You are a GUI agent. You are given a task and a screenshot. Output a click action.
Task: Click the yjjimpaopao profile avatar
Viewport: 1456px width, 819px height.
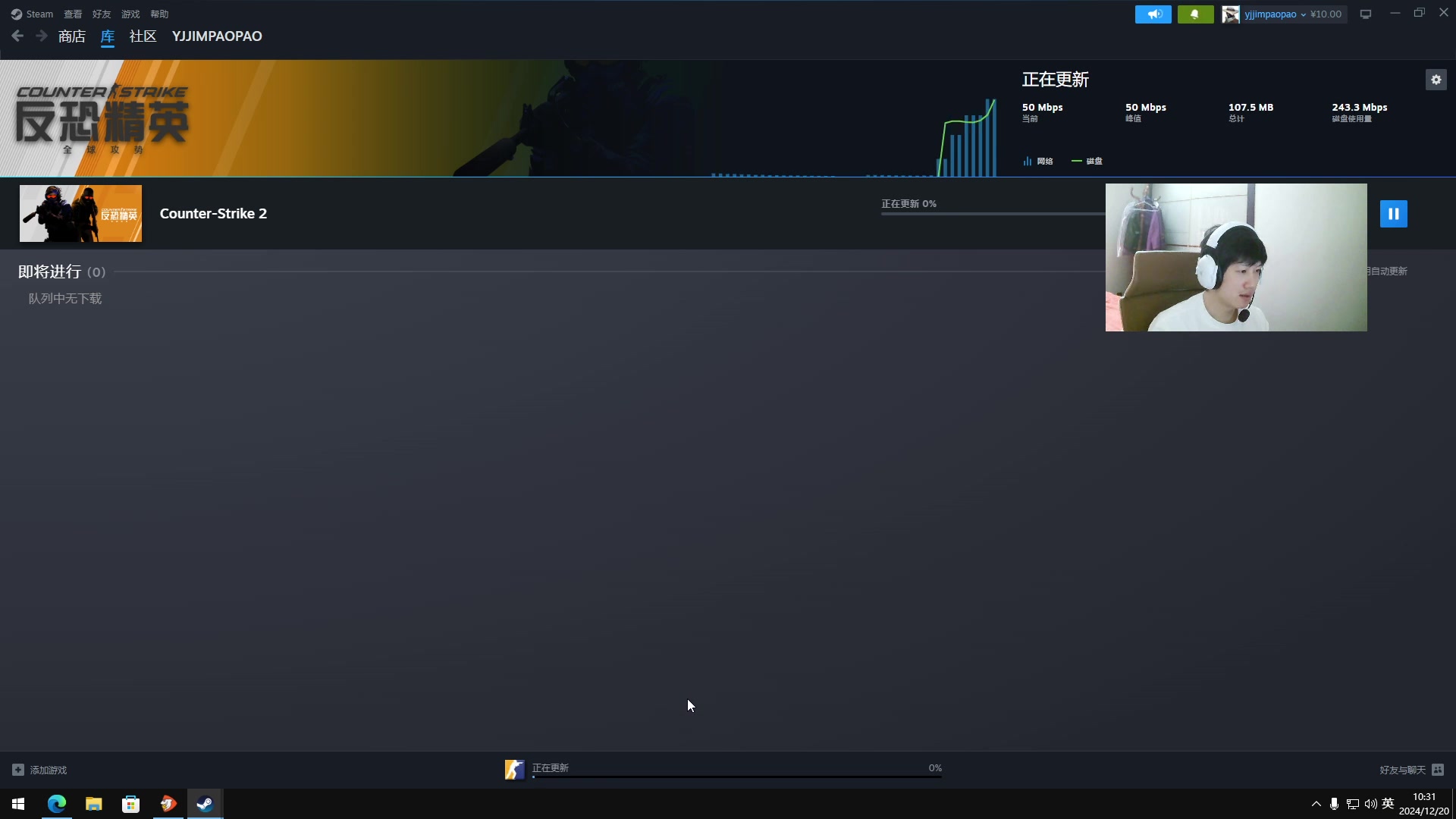[1231, 14]
